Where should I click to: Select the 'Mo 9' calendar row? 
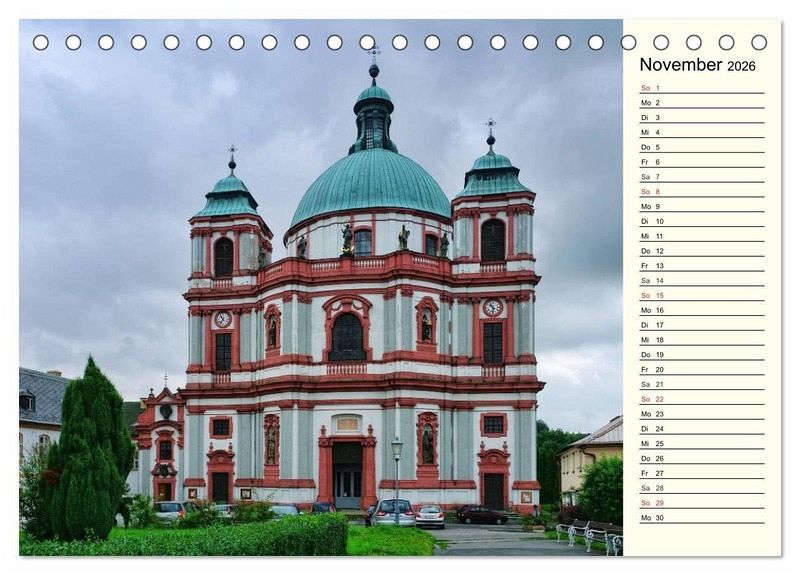[x=702, y=207]
